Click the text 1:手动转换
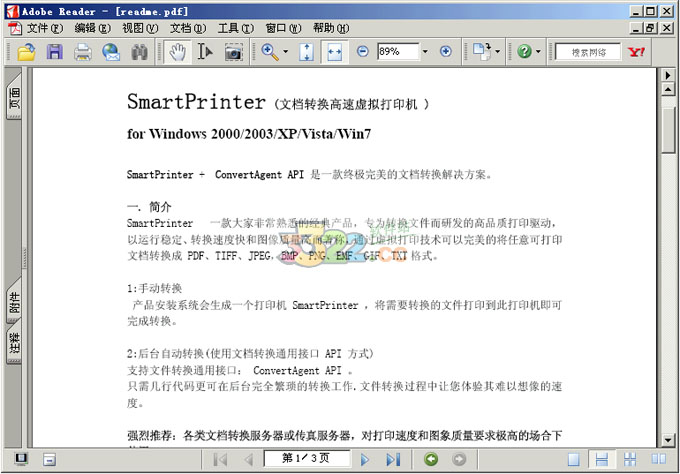 [x=154, y=288]
